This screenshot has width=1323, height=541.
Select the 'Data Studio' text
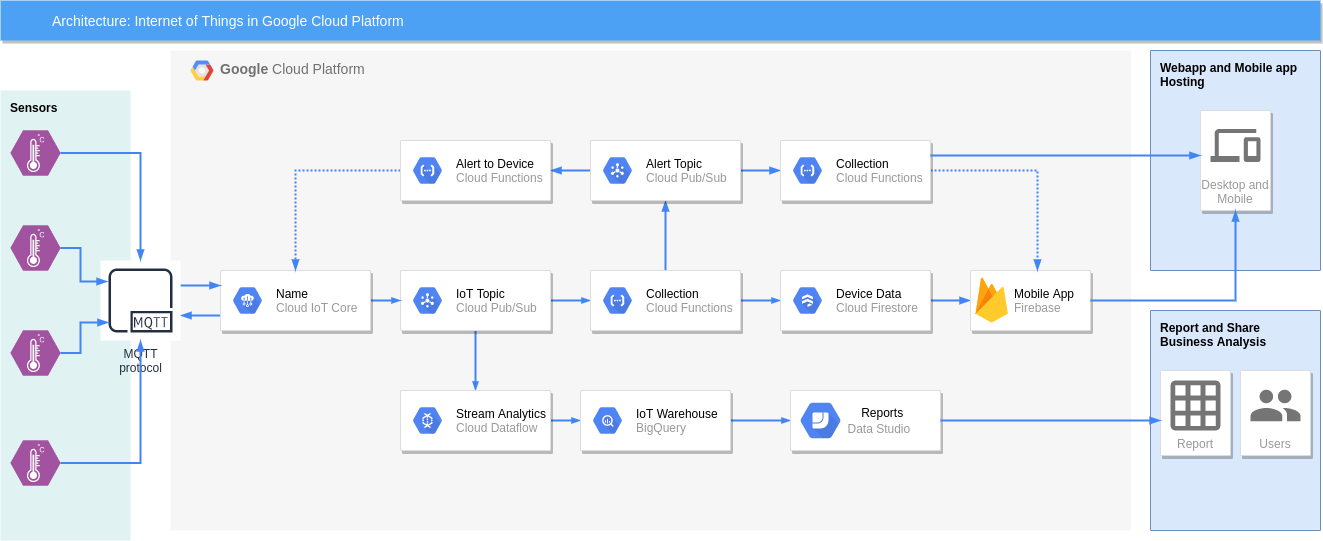(879, 429)
